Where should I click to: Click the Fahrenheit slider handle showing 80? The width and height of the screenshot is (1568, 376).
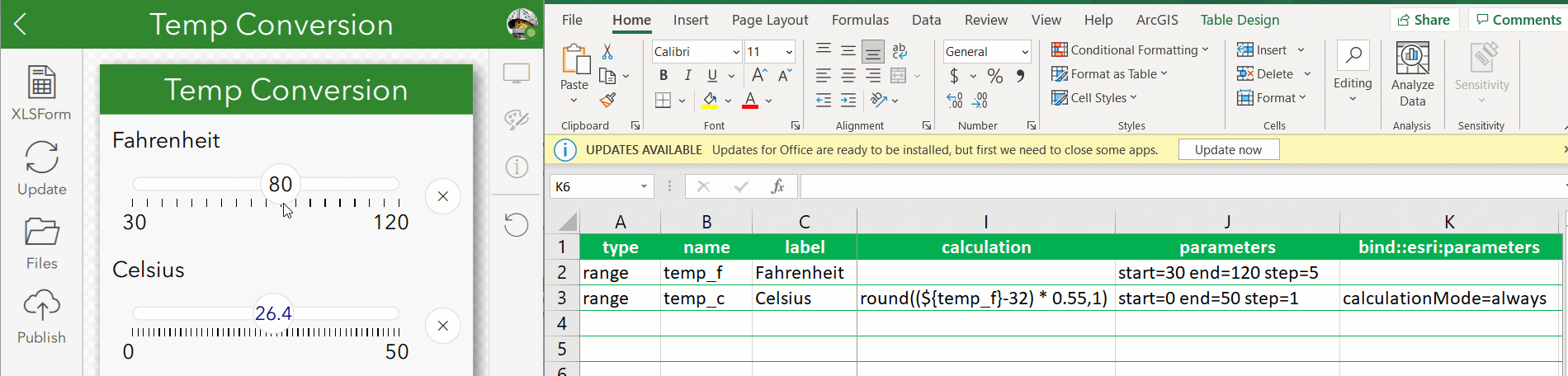(x=281, y=184)
